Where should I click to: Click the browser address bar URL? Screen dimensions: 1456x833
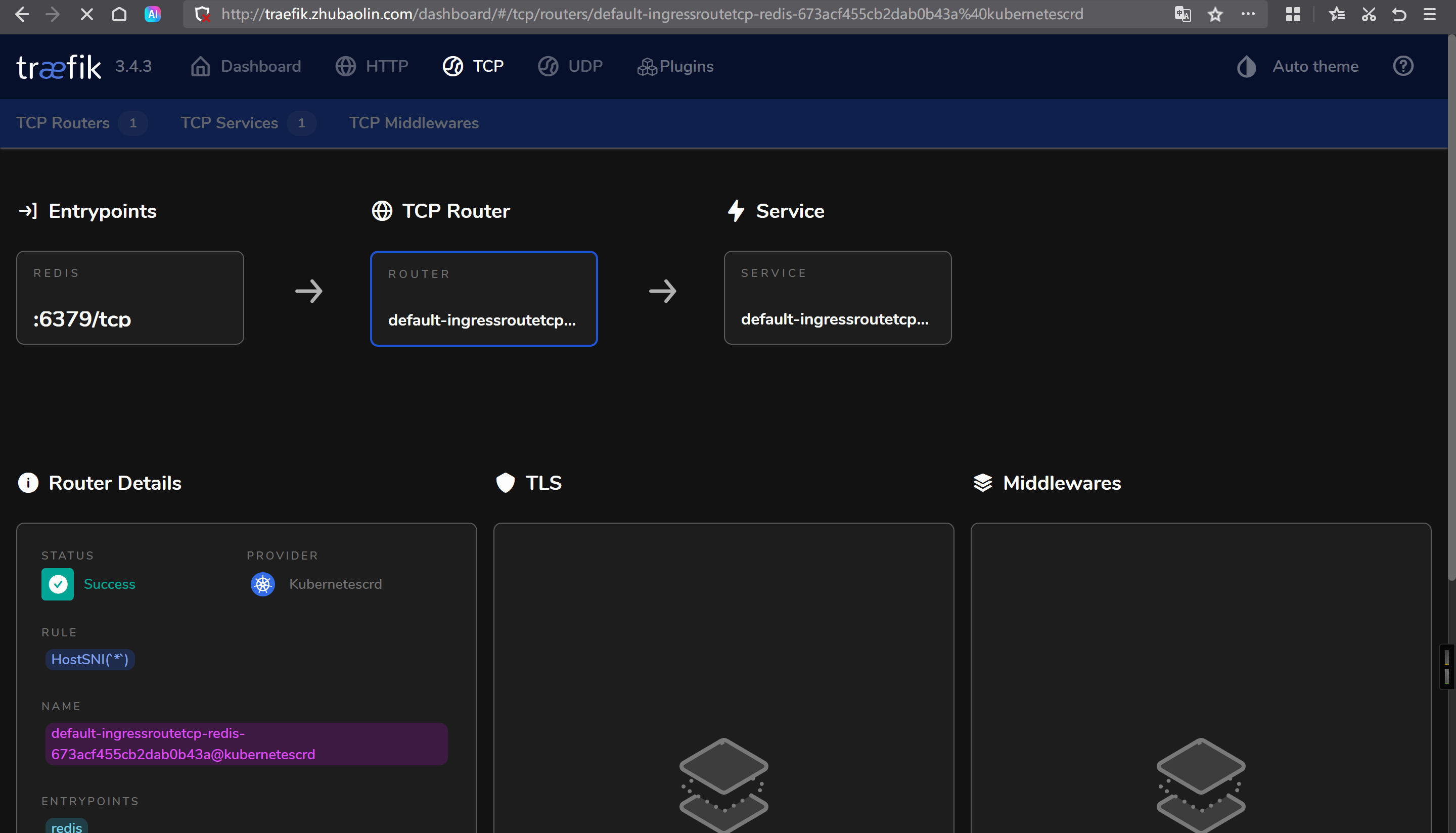click(652, 14)
